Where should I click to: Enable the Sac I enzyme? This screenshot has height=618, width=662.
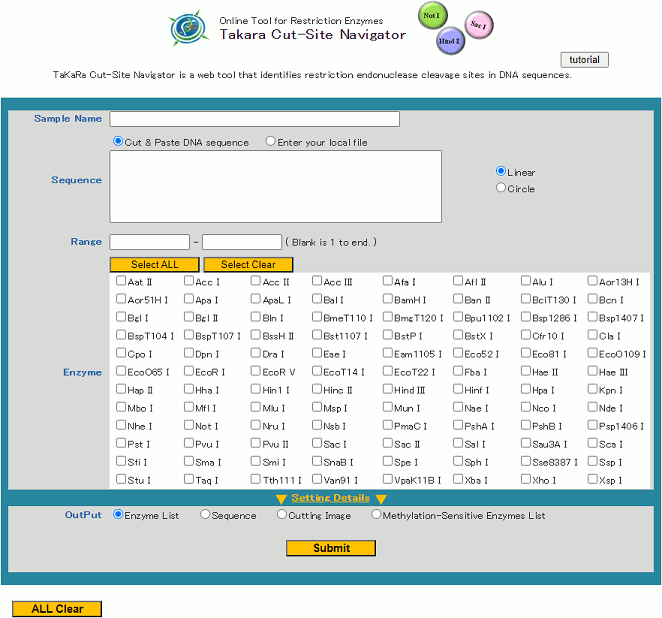317,443
